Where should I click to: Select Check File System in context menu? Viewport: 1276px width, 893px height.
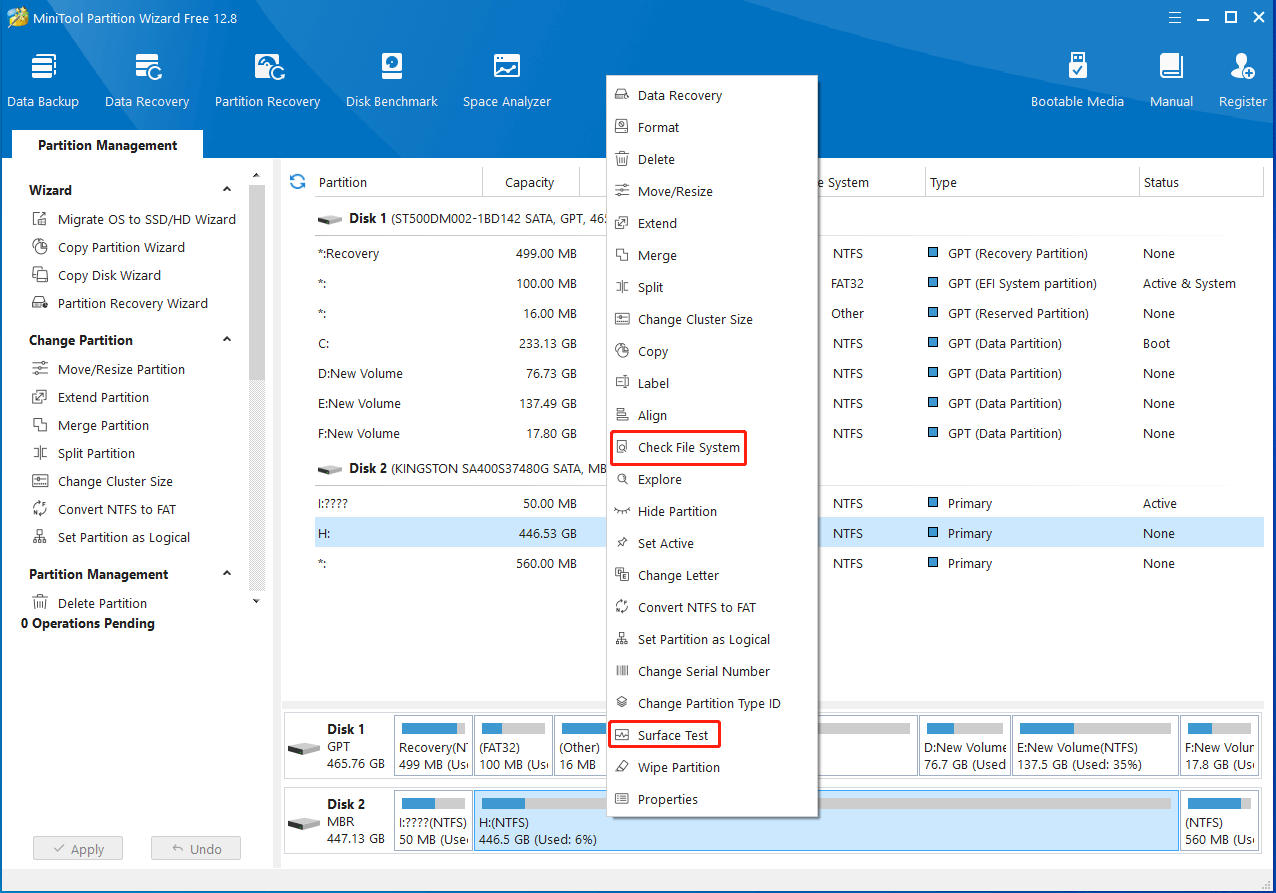tap(688, 448)
